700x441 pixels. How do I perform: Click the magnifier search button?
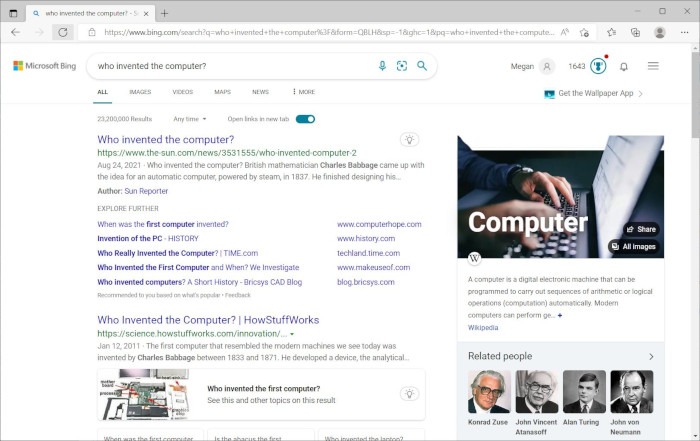tap(422, 66)
